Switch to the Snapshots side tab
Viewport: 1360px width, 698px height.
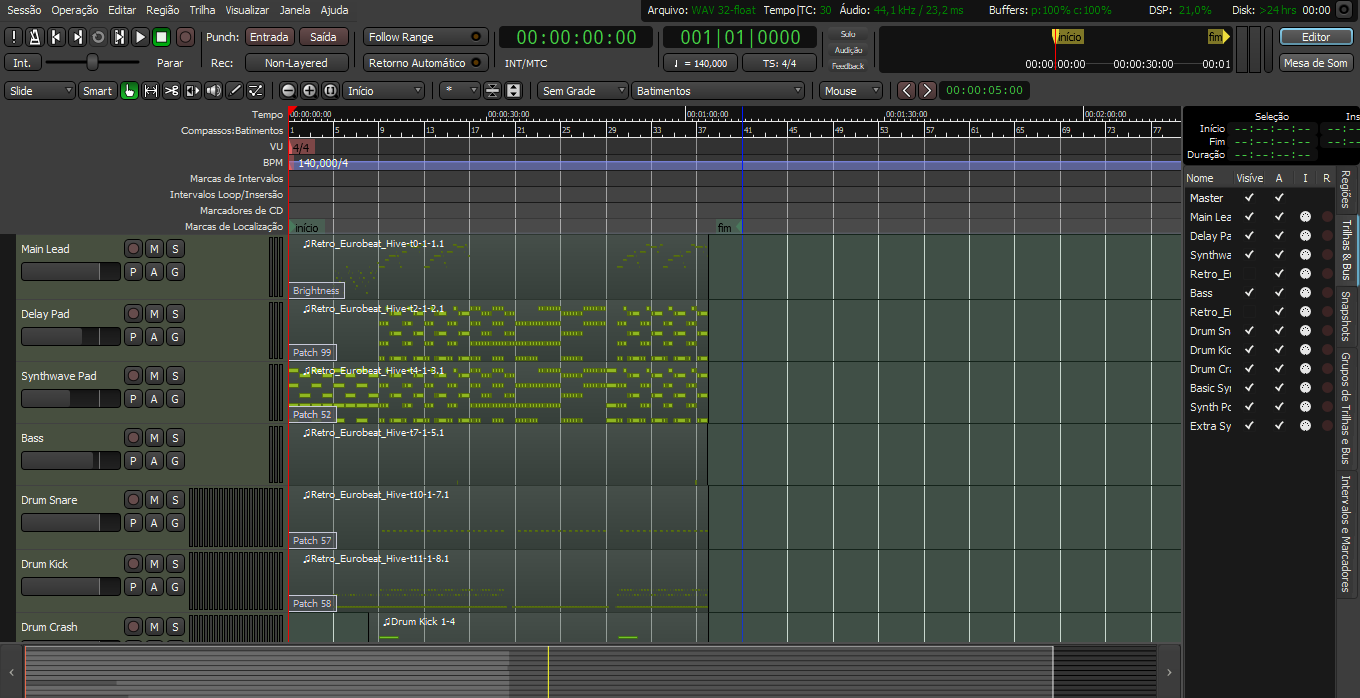1346,316
